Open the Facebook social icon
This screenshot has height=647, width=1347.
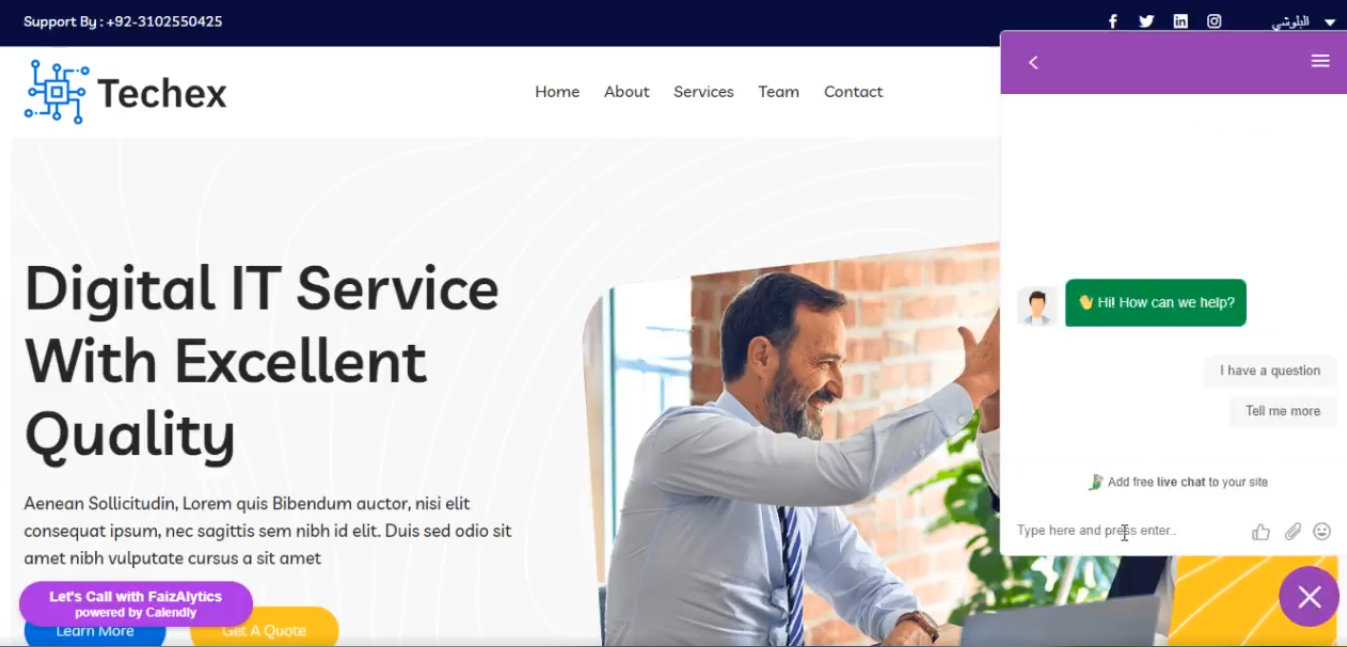(1113, 21)
